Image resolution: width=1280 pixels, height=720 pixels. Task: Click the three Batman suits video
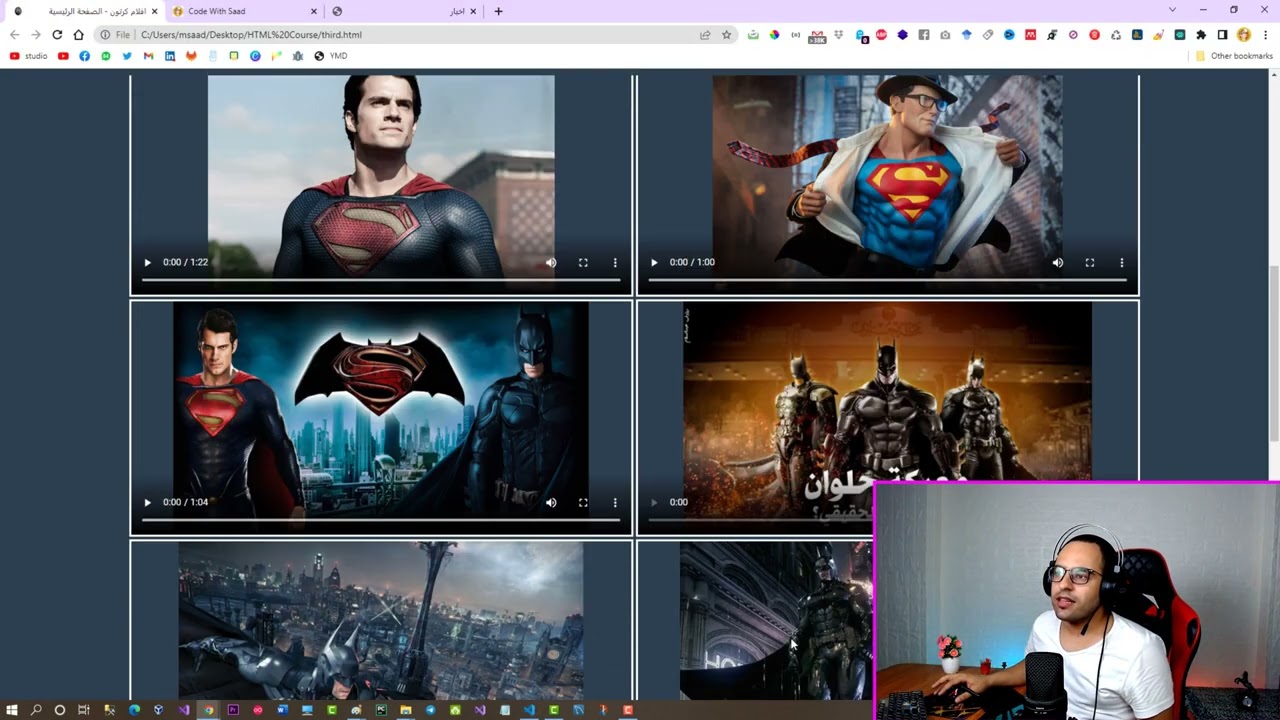tap(887, 417)
